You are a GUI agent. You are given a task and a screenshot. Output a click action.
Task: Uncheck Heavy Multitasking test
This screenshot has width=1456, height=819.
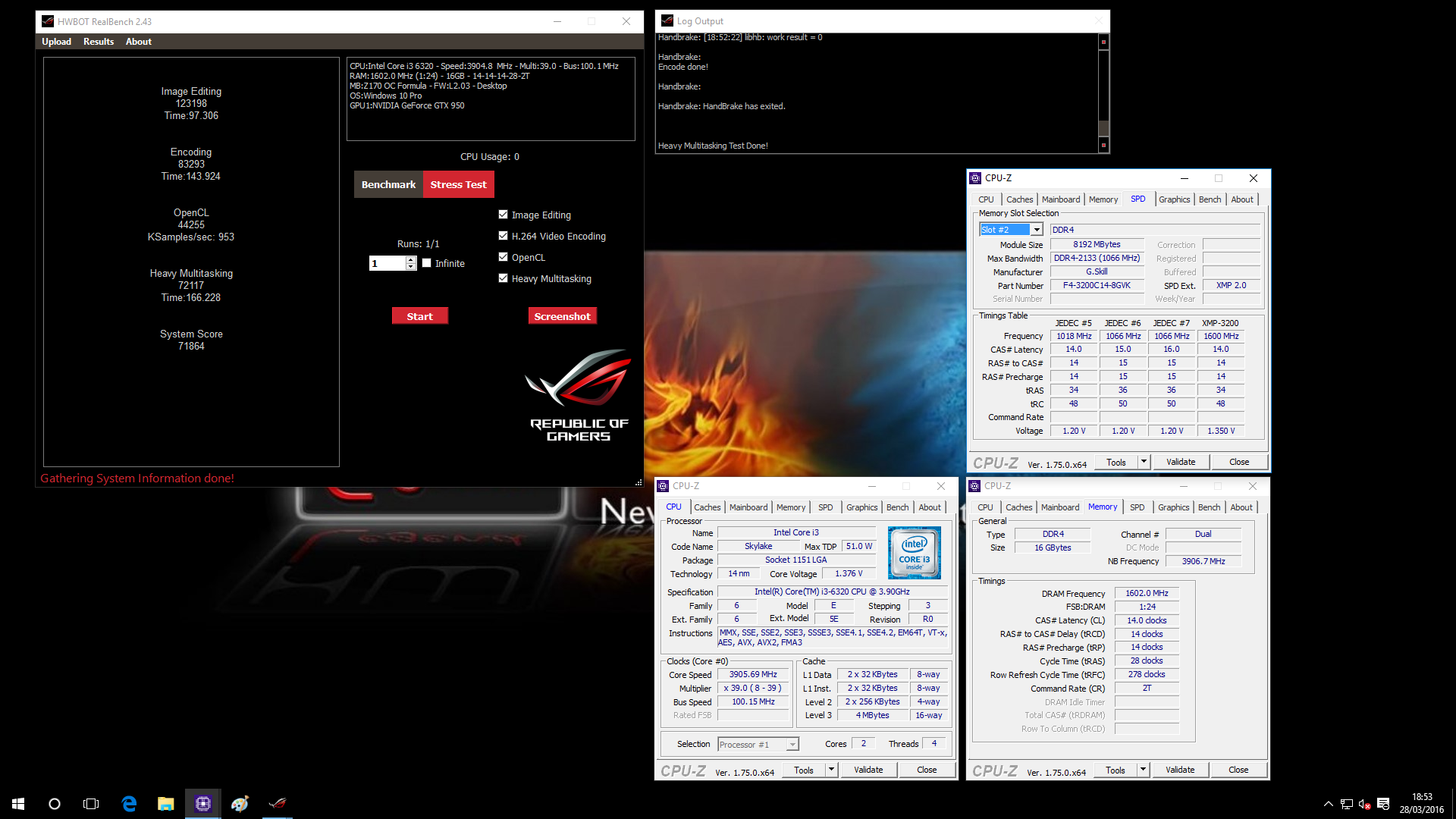pyautogui.click(x=503, y=278)
